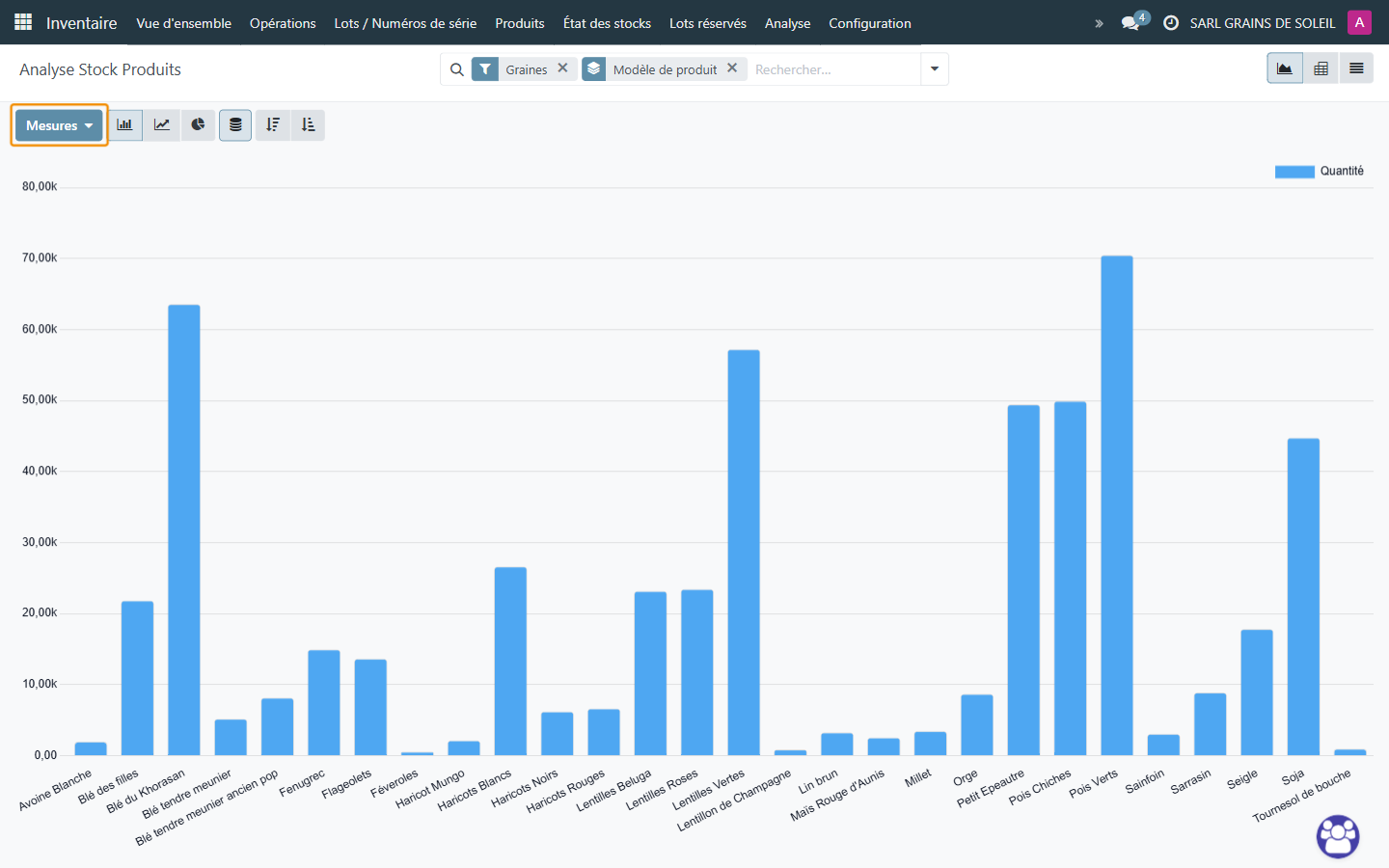Toggle the Quantité legend swatch
Screen dimensions: 1389x868
tap(1294, 172)
